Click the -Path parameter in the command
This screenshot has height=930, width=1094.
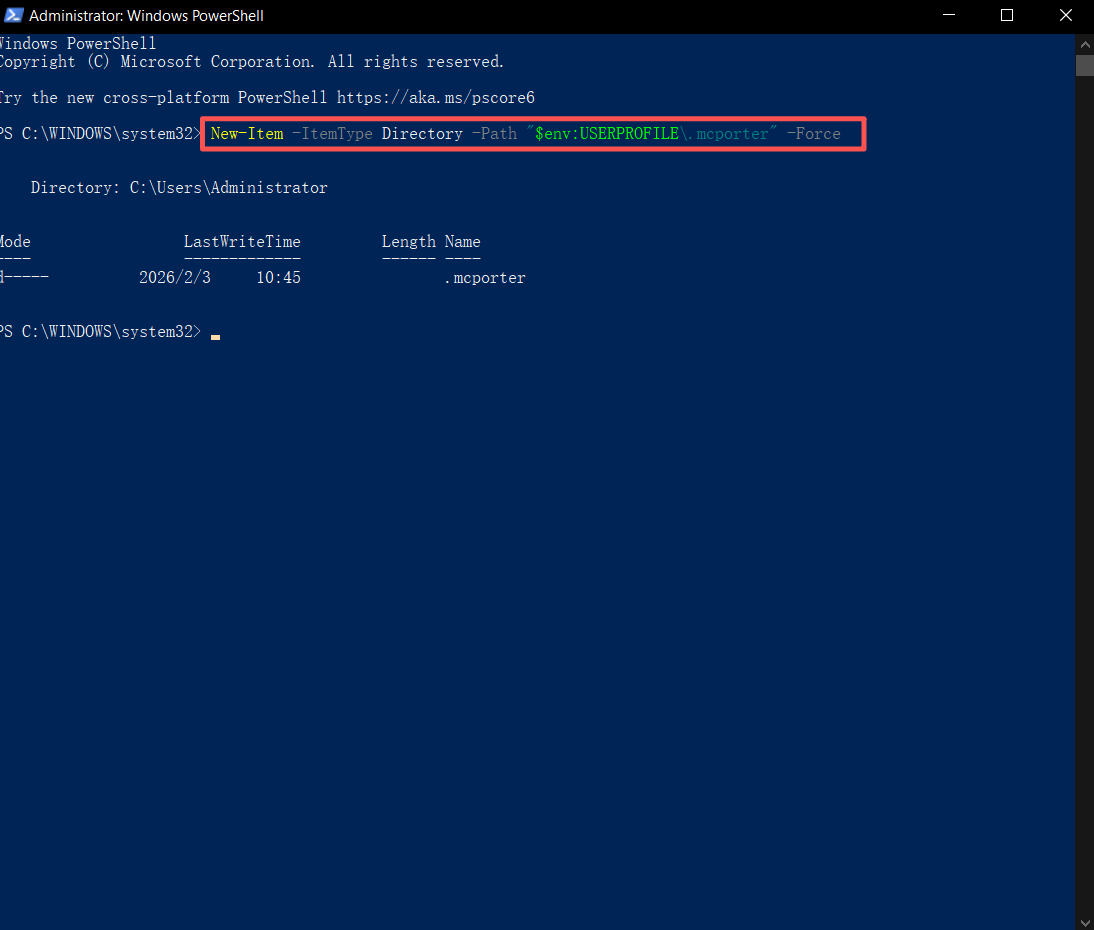pos(494,134)
